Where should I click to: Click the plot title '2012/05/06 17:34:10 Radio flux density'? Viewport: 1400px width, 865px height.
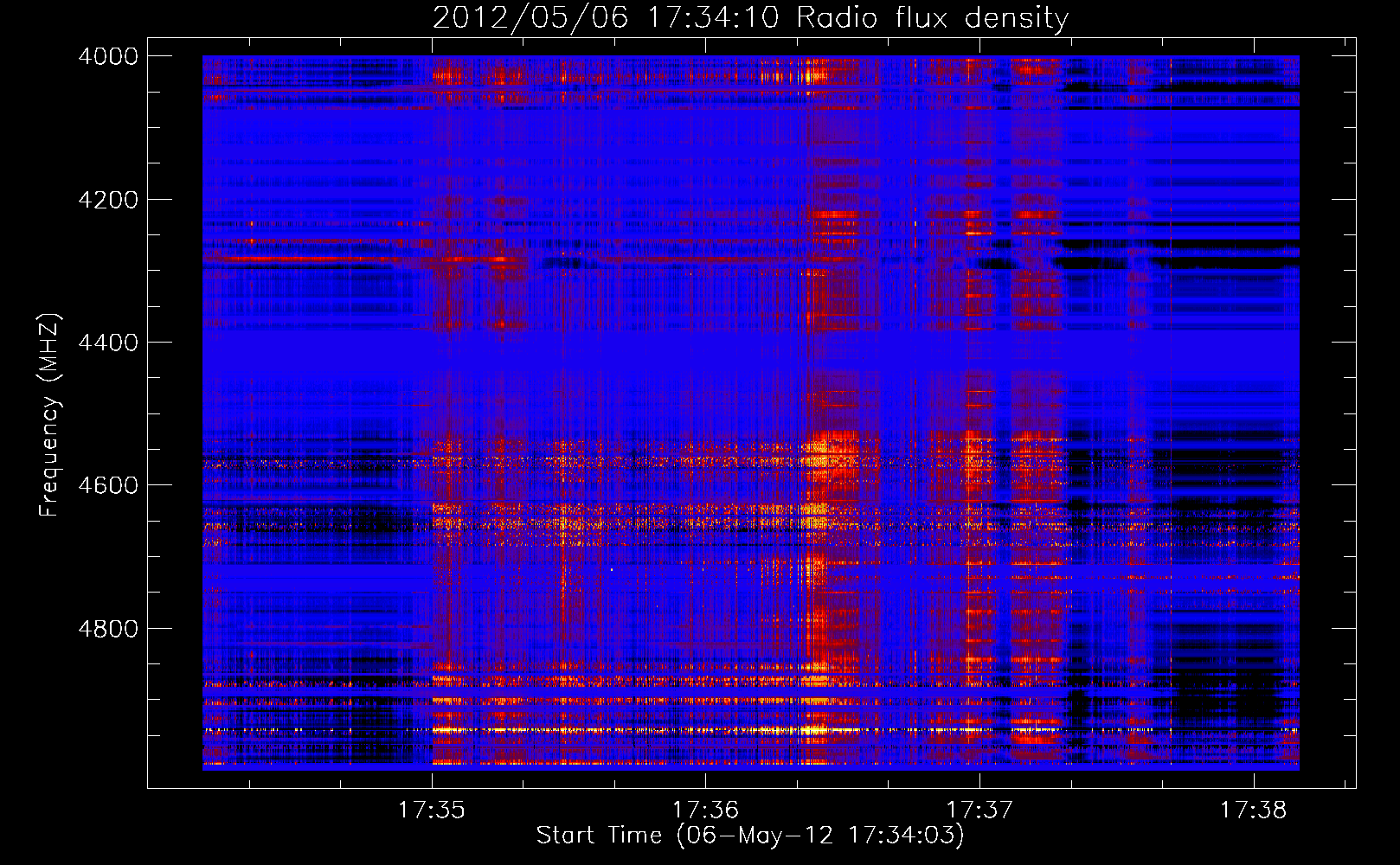click(x=750, y=18)
